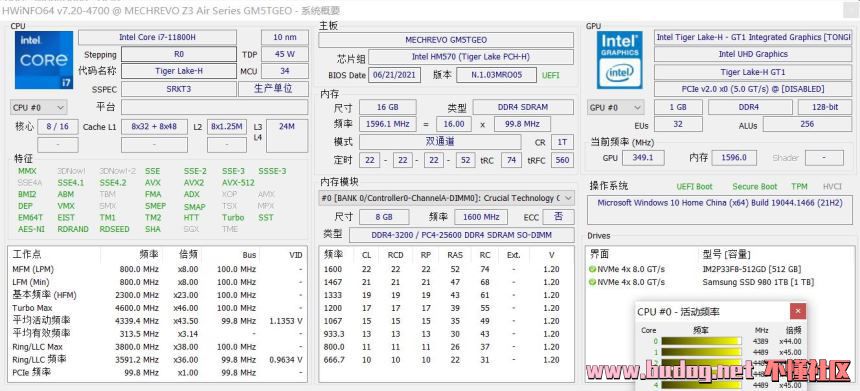Select the MCU value 34
The width and height of the screenshot is (860, 391).
pos(285,71)
